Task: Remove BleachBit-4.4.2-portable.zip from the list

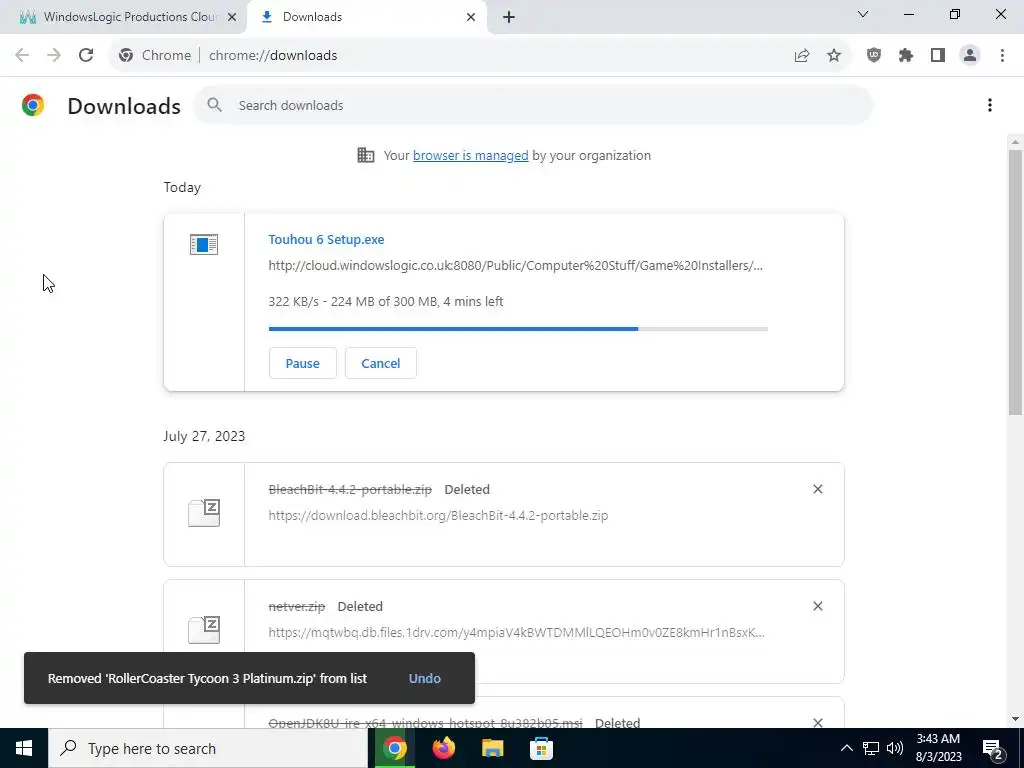Action: (x=818, y=489)
